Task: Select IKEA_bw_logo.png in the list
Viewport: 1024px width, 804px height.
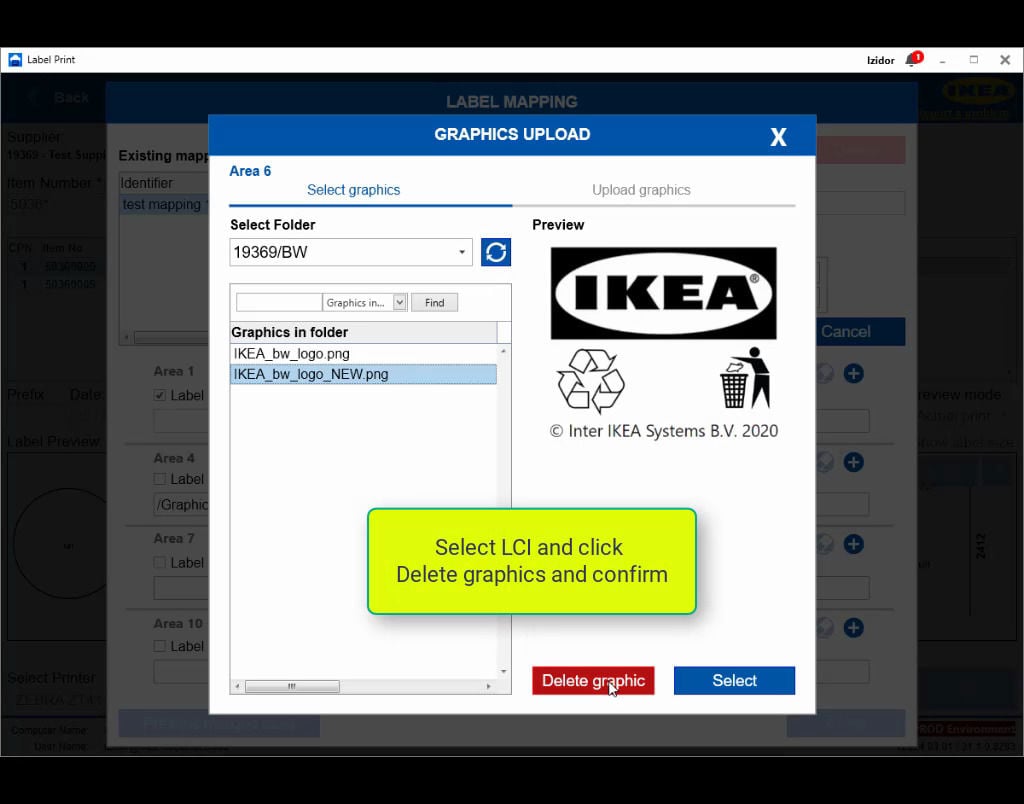Action: (363, 354)
